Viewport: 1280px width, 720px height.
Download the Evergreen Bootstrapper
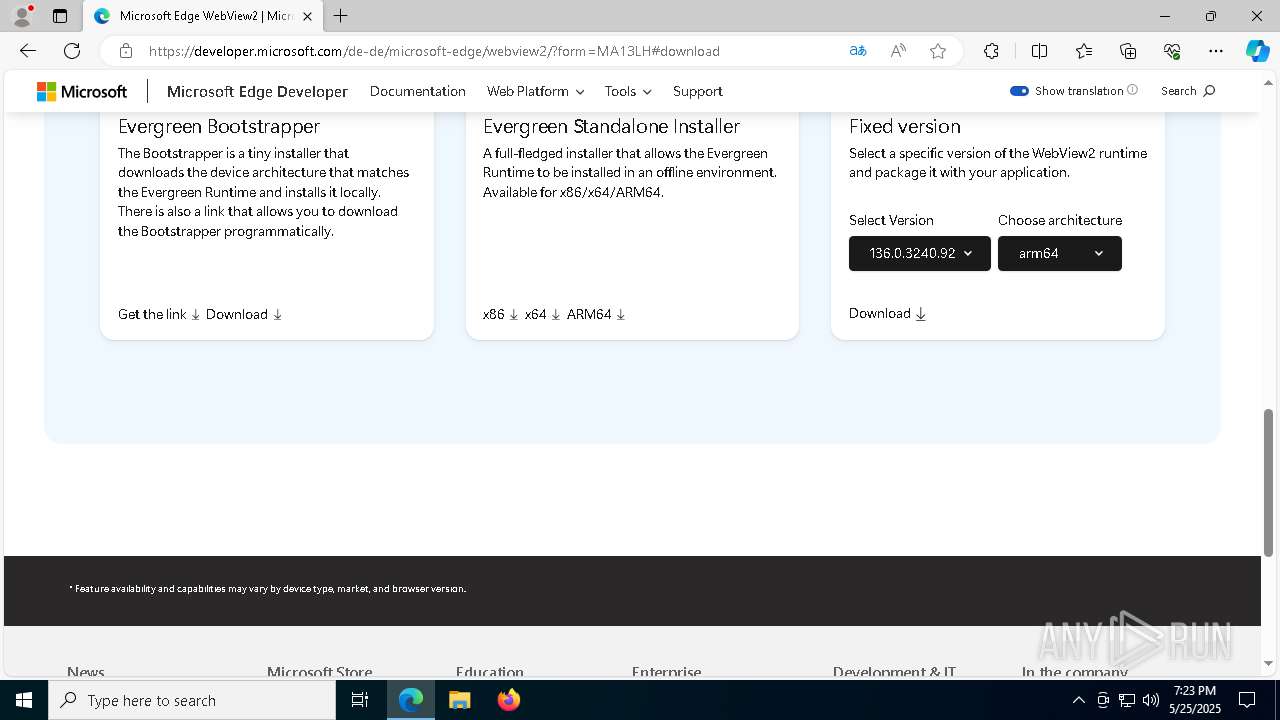tap(244, 314)
